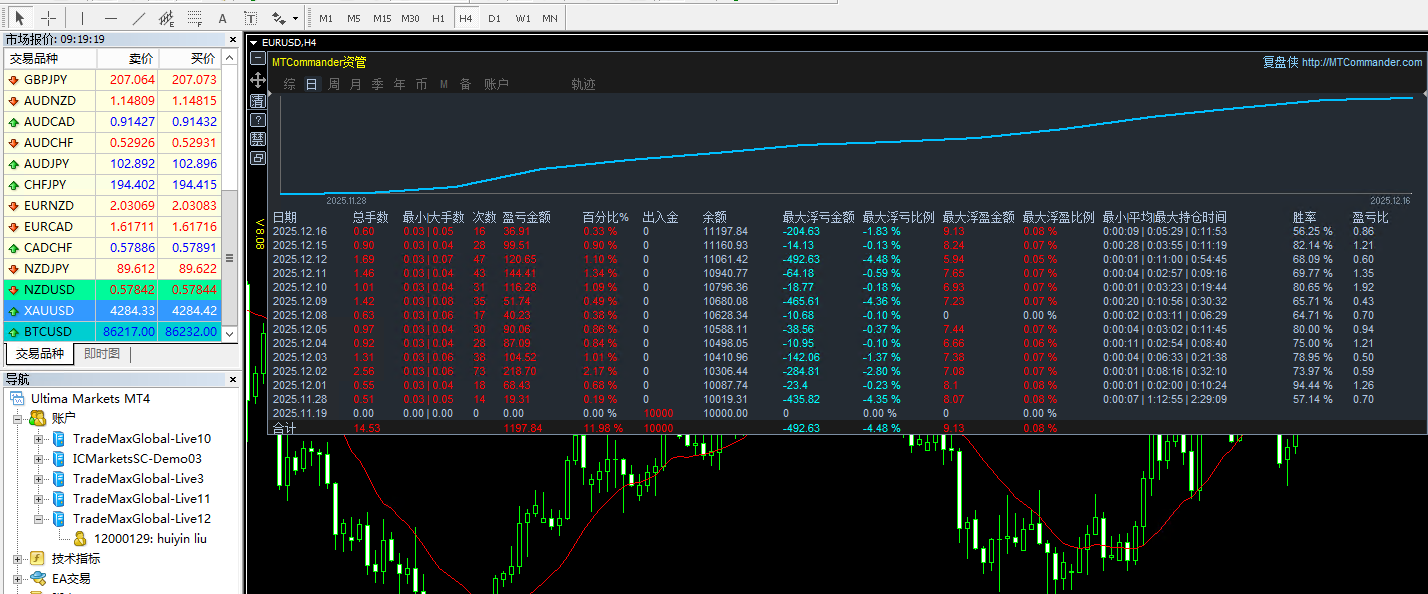Select the text label tool

[x=250, y=18]
